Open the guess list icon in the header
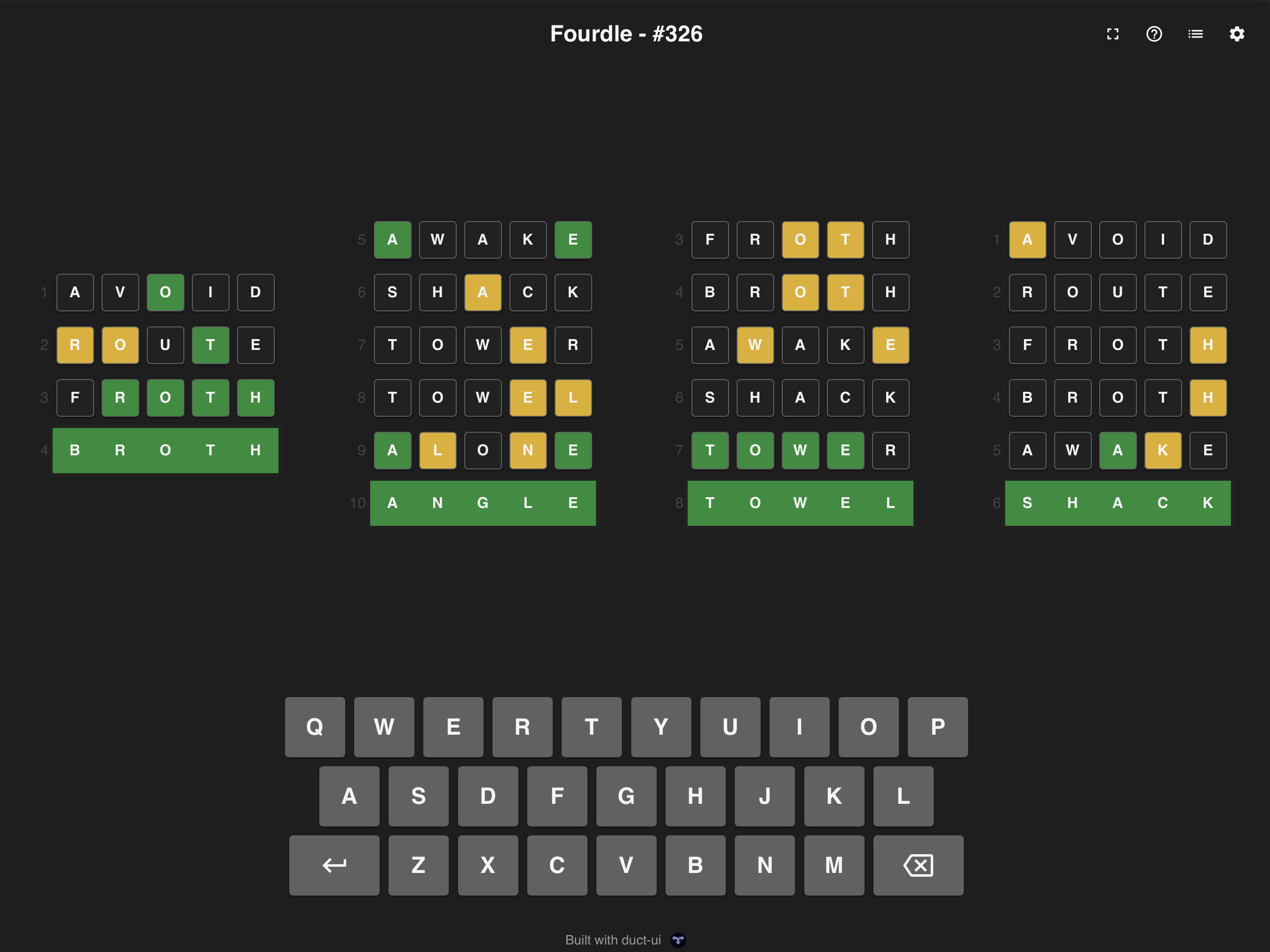 pos(1195,34)
